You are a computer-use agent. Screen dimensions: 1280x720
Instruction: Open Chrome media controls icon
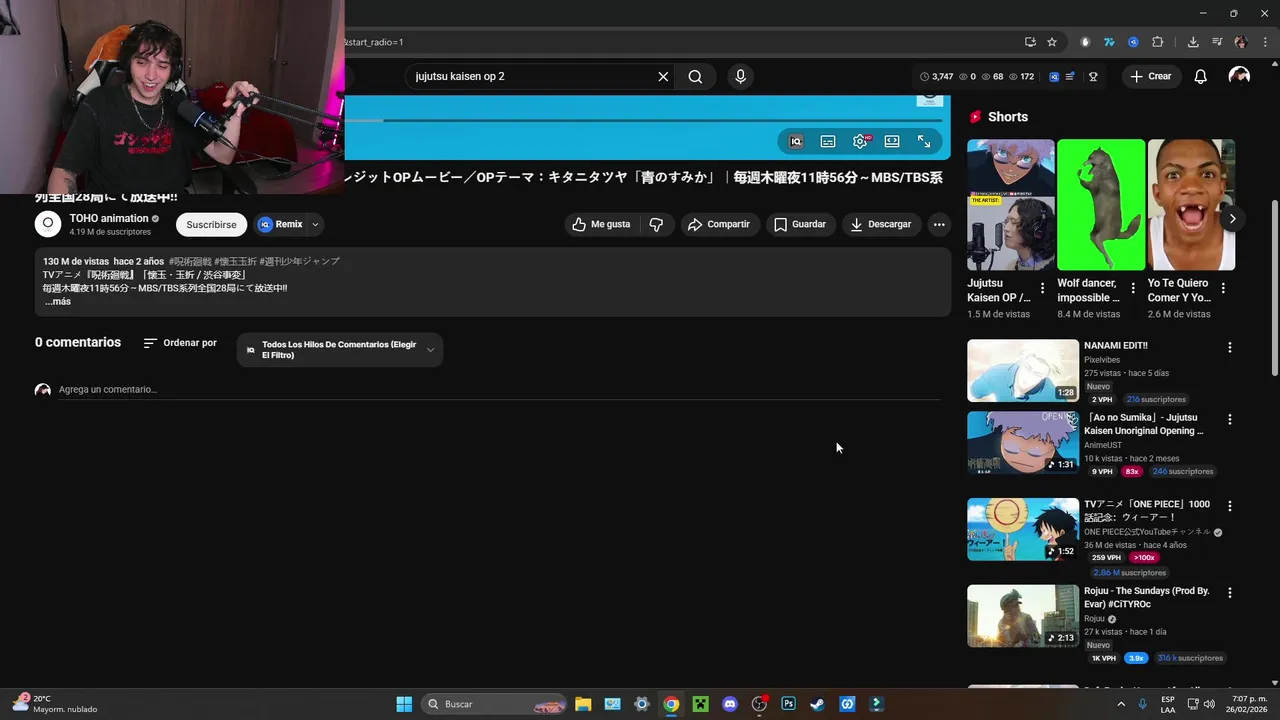pyautogui.click(x=1217, y=42)
